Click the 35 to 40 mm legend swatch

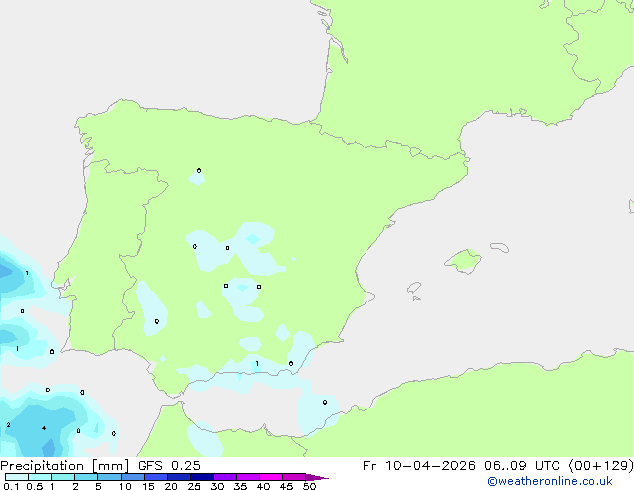(248, 477)
